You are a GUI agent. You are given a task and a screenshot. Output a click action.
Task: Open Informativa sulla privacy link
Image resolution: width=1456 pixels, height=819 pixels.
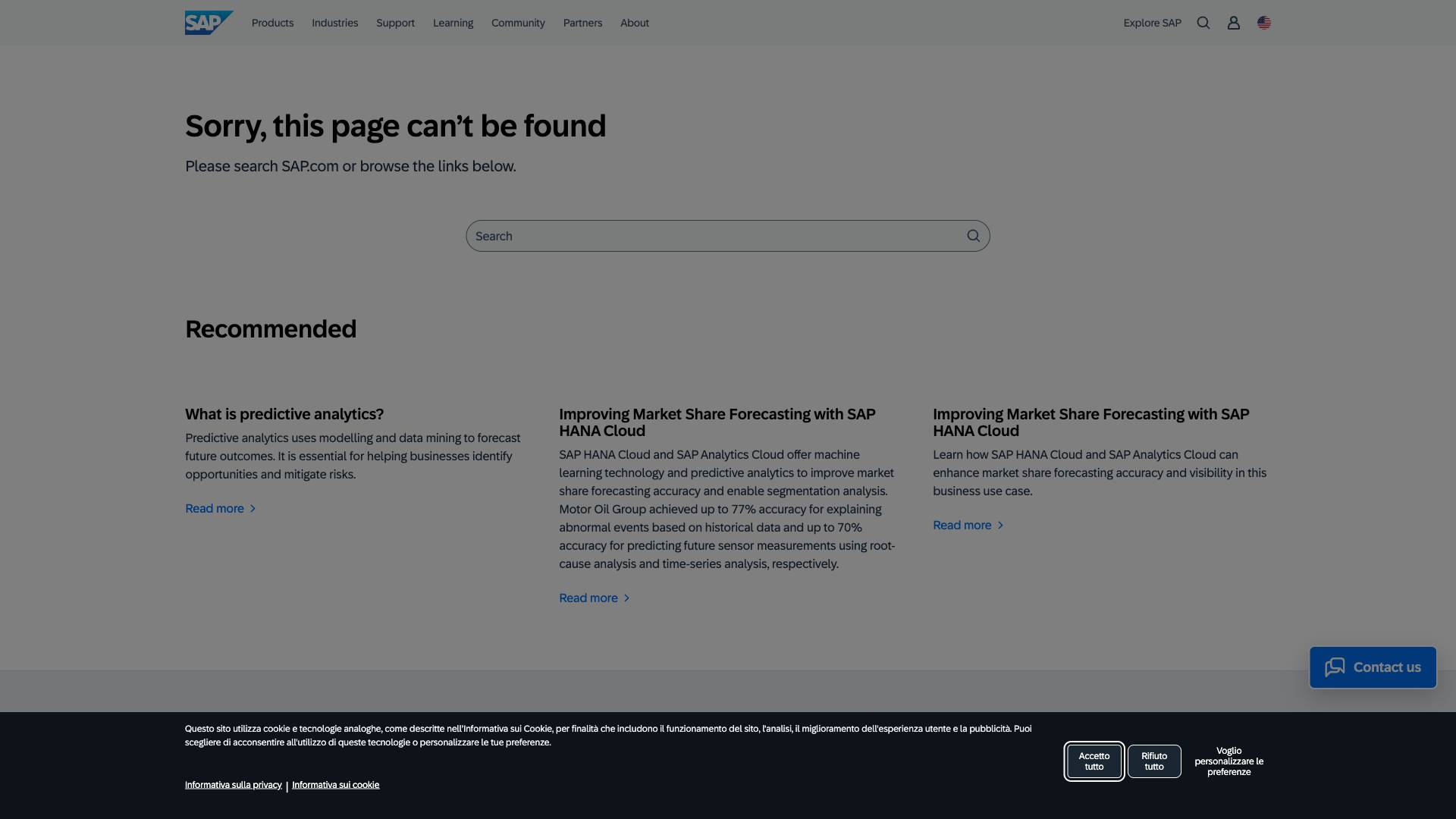[233, 785]
